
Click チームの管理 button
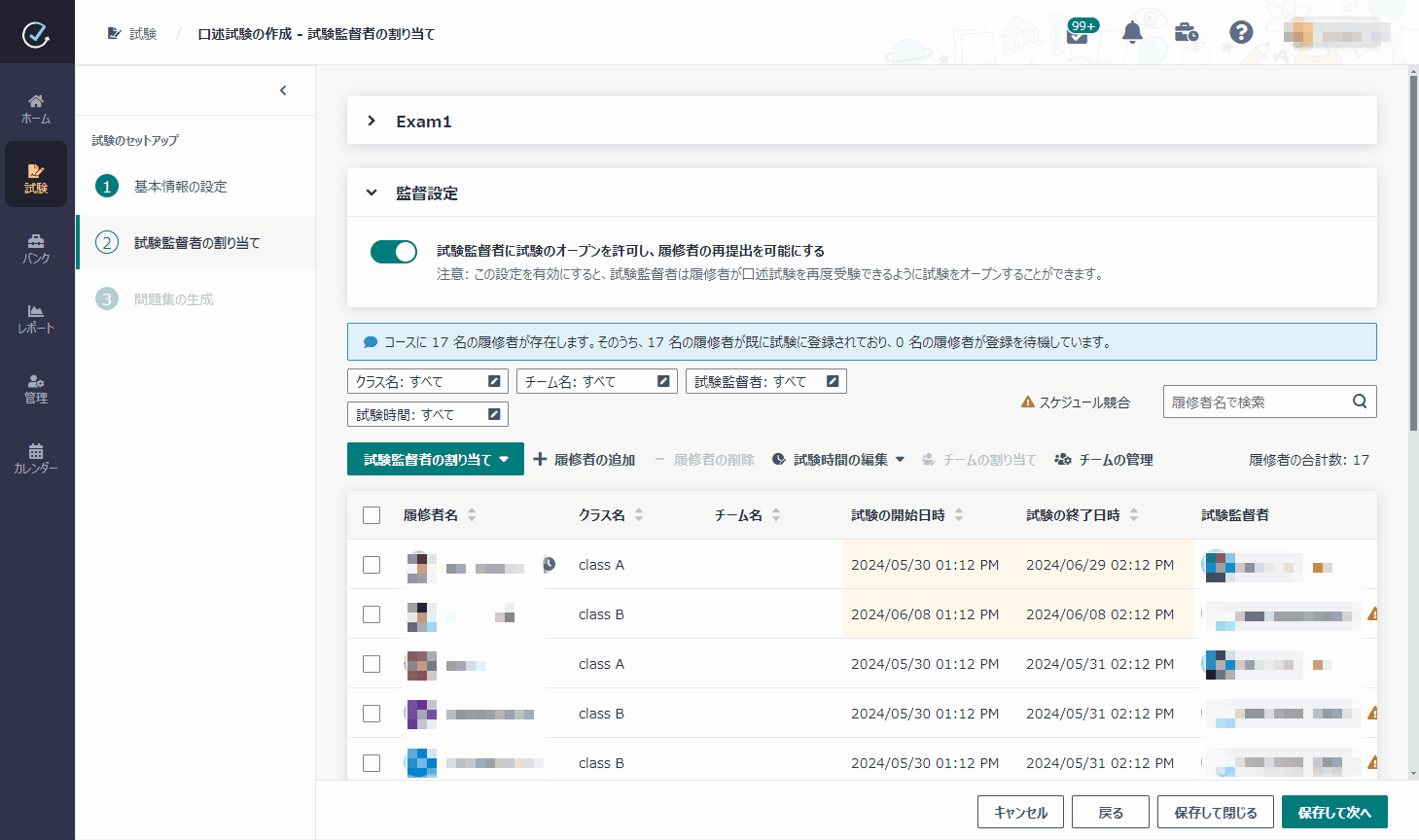(1104, 459)
